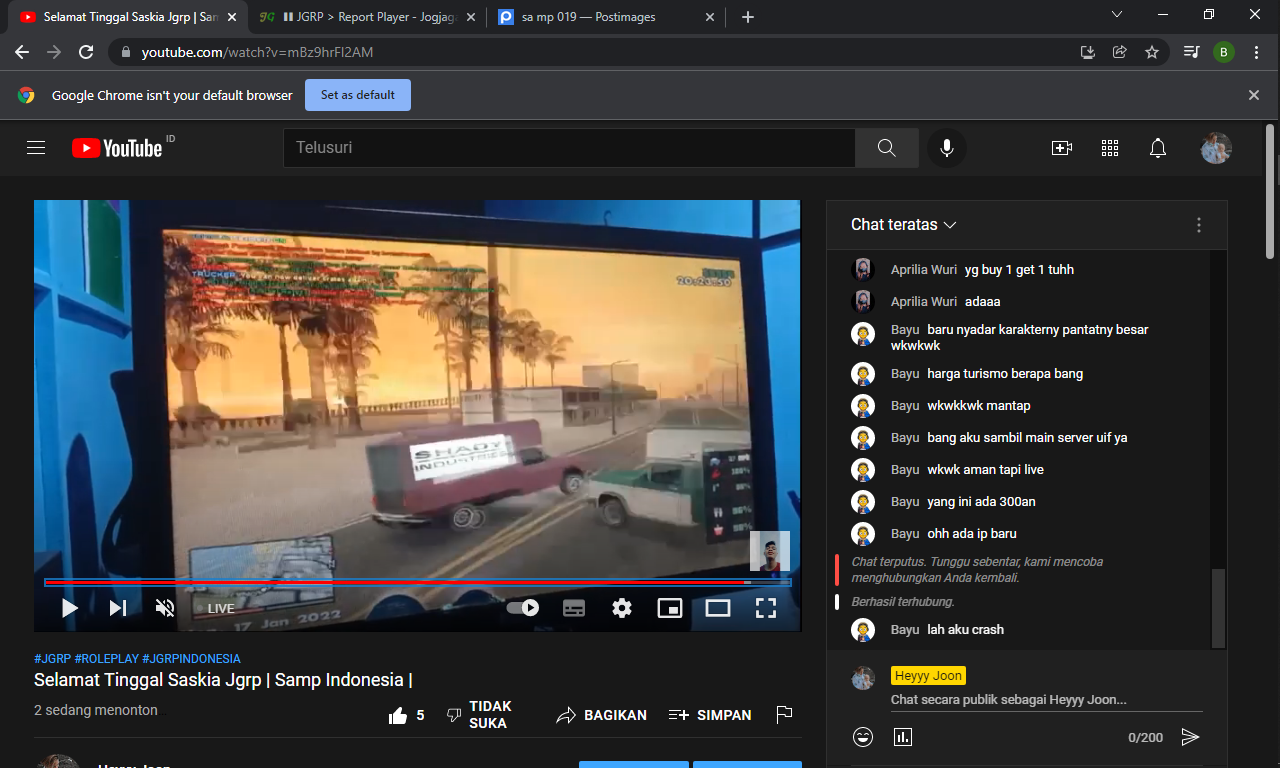Close the JGRP Report Player tab

point(471,17)
